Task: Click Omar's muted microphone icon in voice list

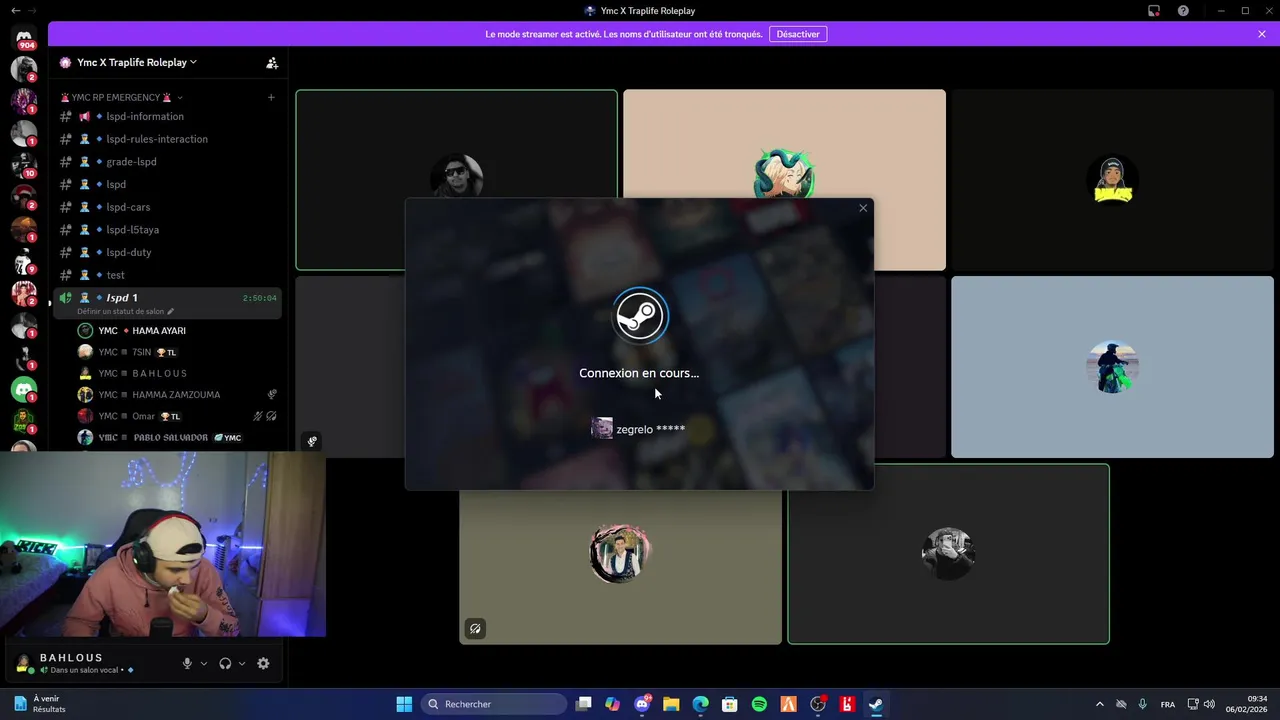Action: (258, 416)
